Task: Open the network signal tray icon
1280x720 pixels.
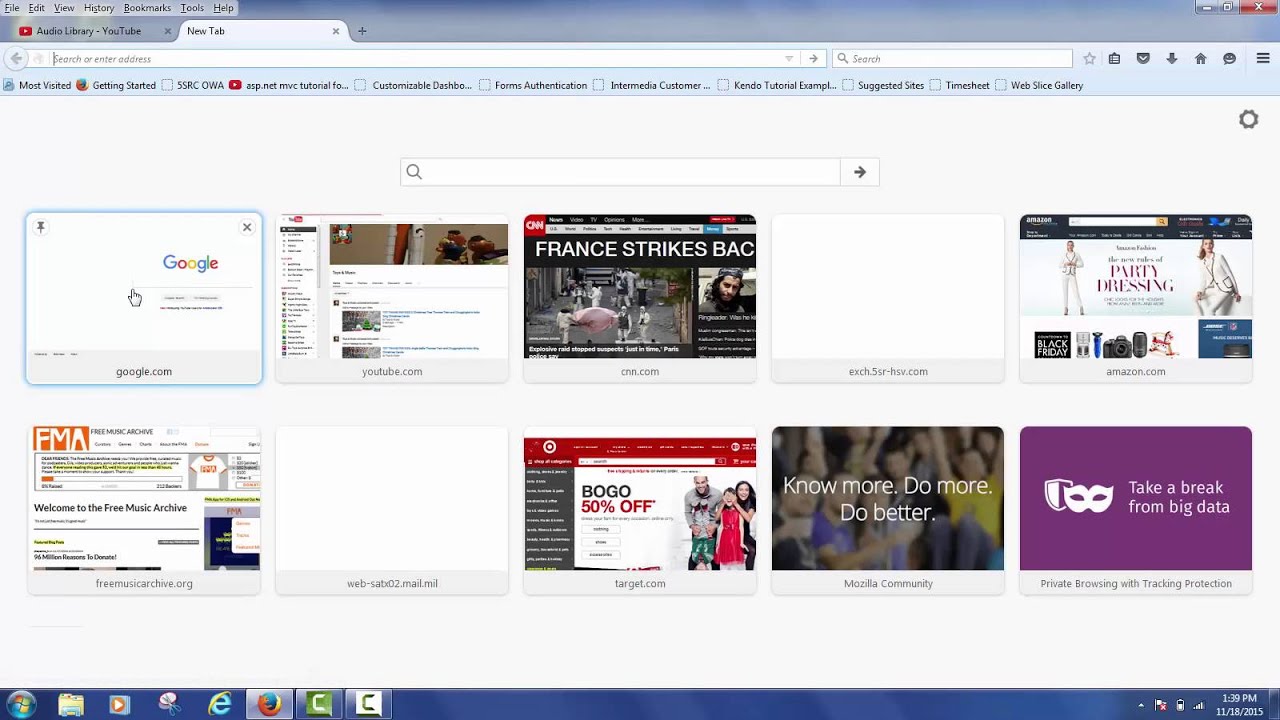Action: point(1199,706)
